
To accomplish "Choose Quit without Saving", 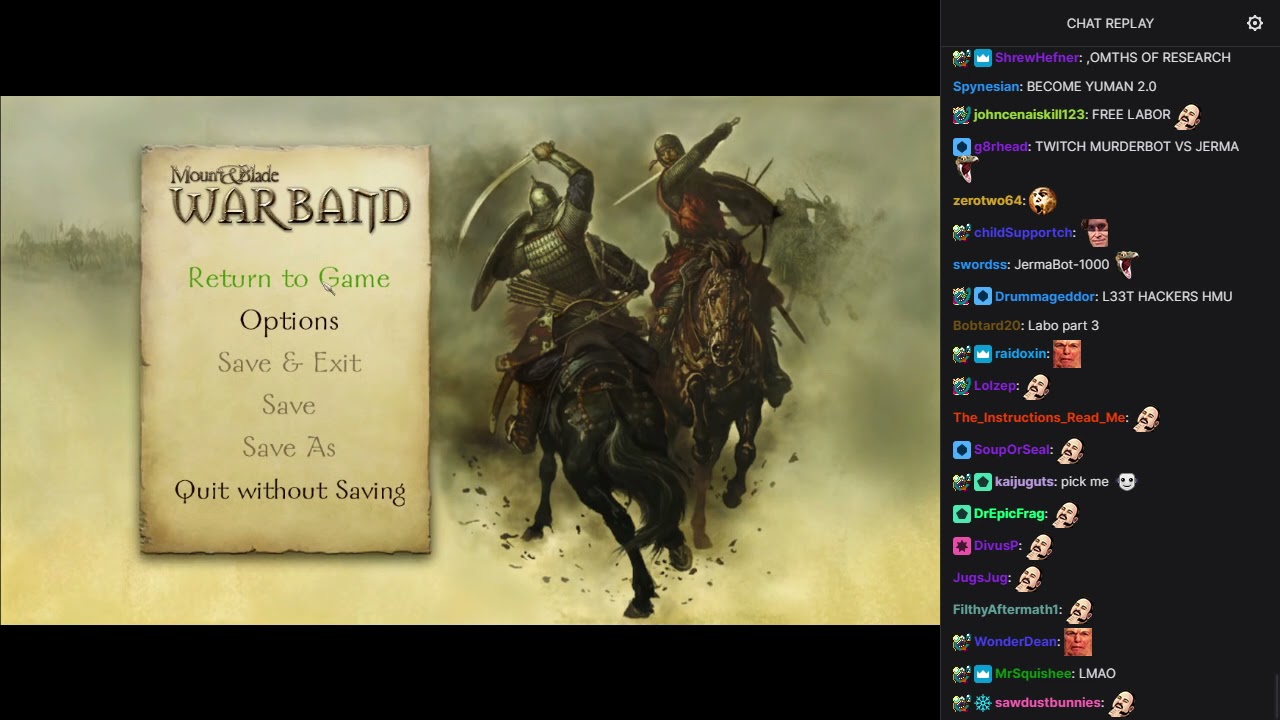I will point(289,490).
